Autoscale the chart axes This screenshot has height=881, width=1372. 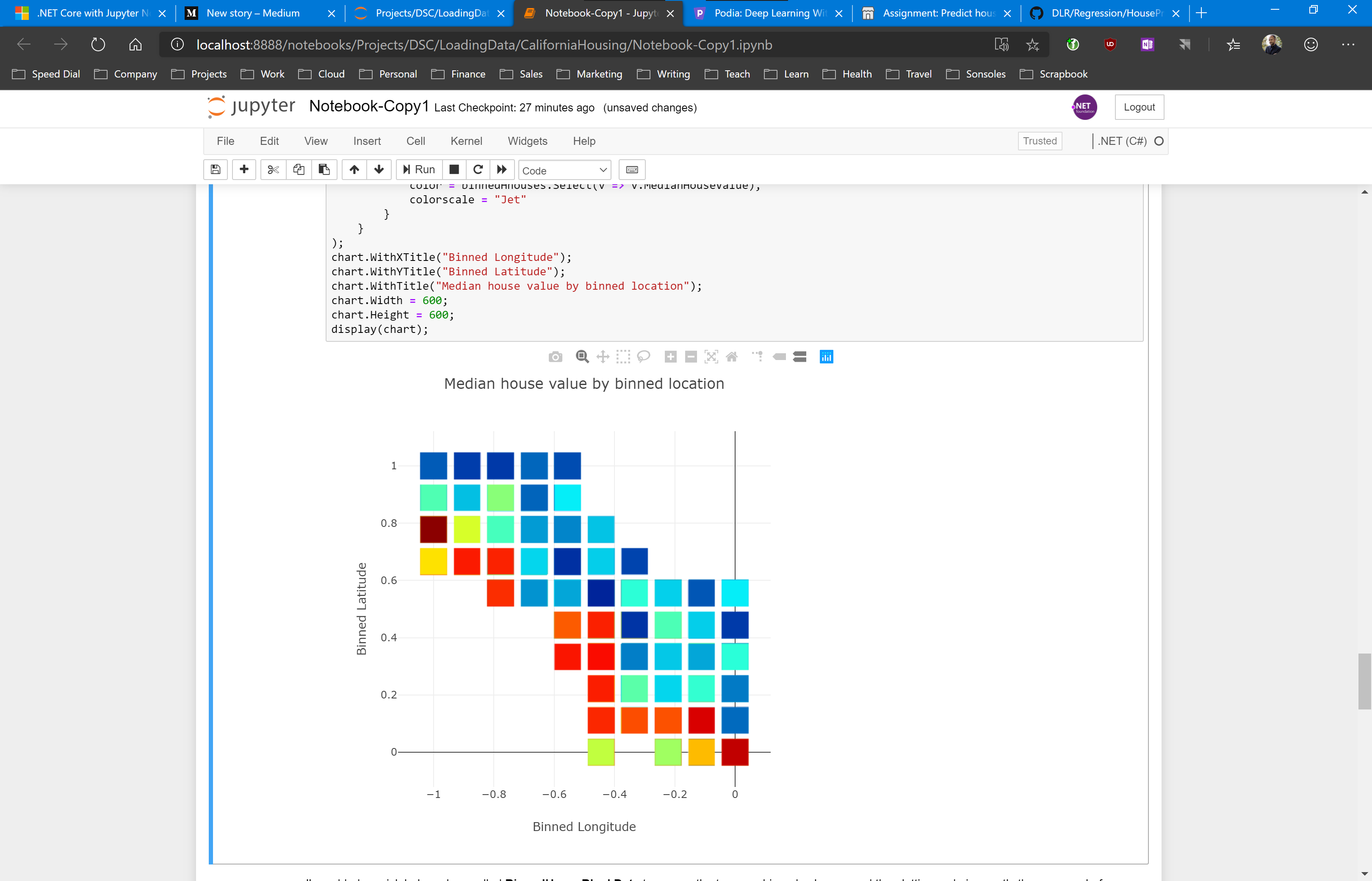click(711, 356)
